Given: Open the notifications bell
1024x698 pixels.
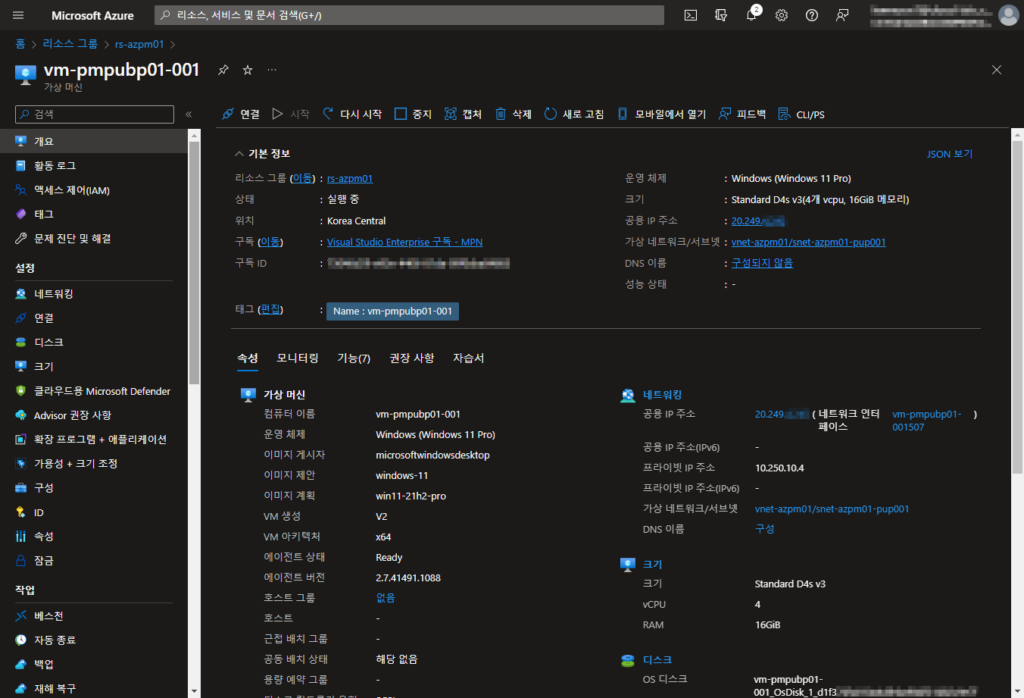Looking at the screenshot, I should pyautogui.click(x=752, y=15).
